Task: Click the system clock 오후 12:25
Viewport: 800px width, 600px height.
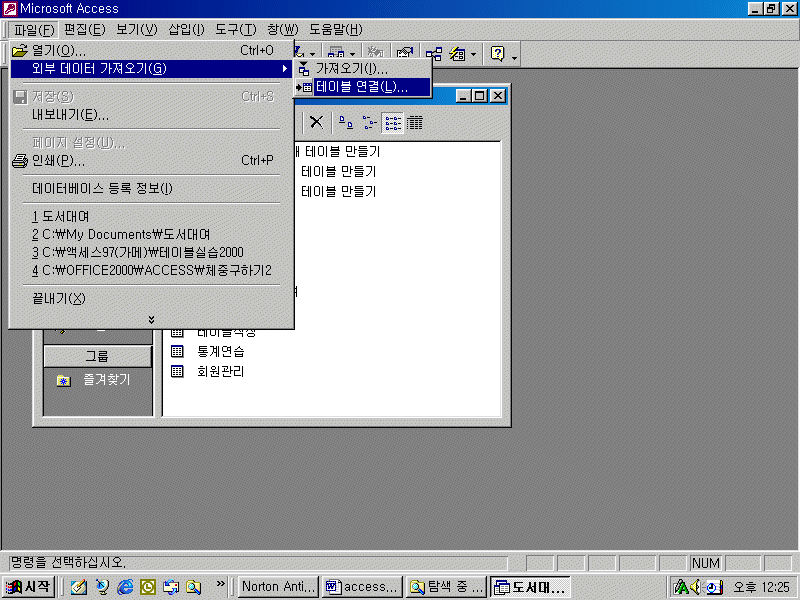Action: (761, 587)
